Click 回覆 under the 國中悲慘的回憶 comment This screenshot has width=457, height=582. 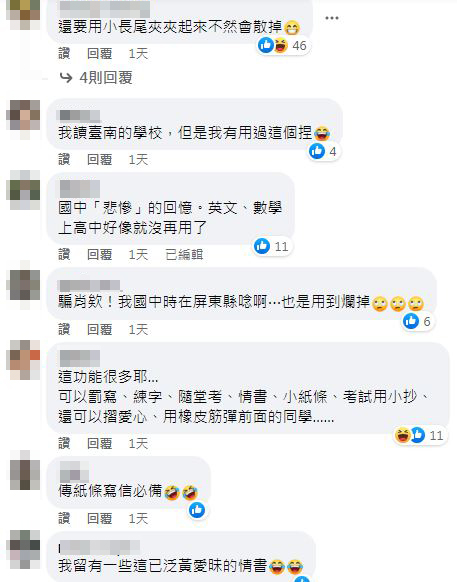[99, 255]
